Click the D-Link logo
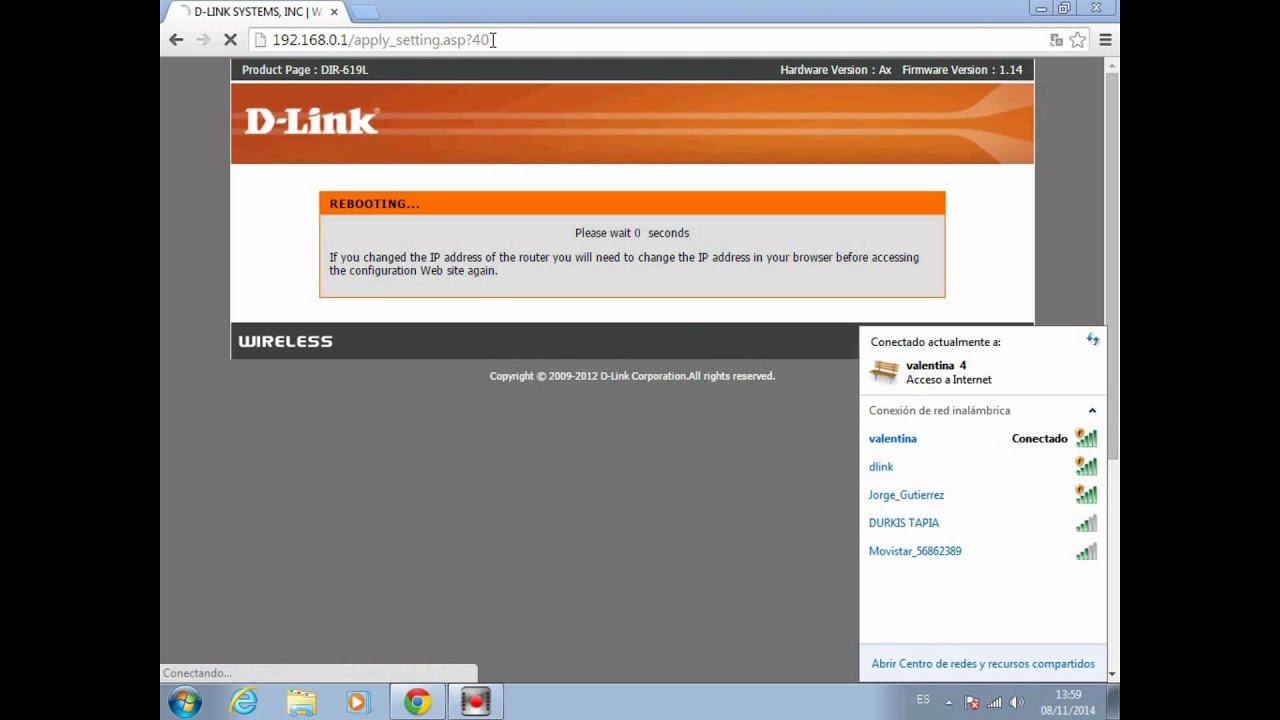 [311, 121]
